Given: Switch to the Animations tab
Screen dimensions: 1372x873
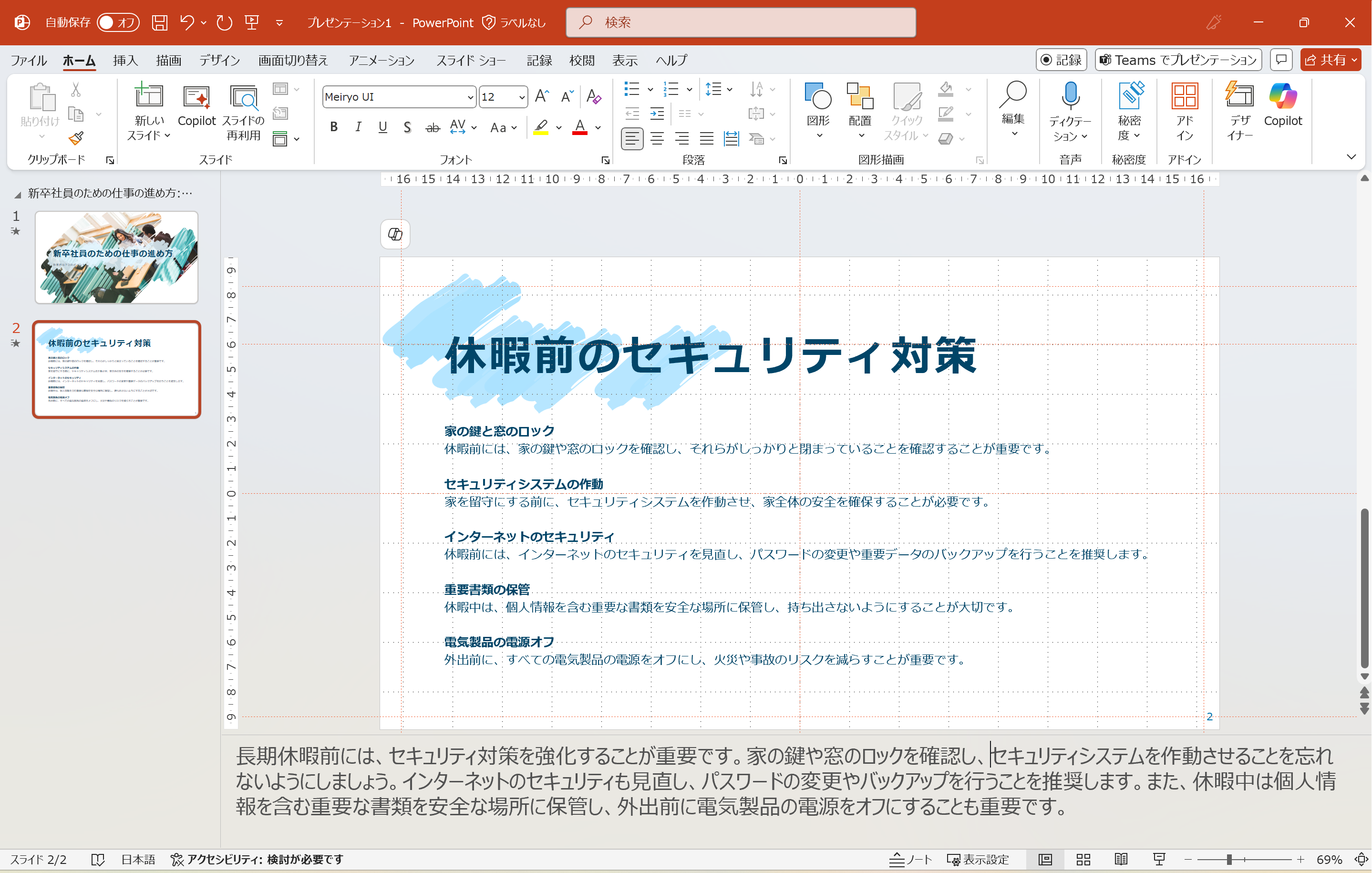Looking at the screenshot, I should pyautogui.click(x=381, y=60).
